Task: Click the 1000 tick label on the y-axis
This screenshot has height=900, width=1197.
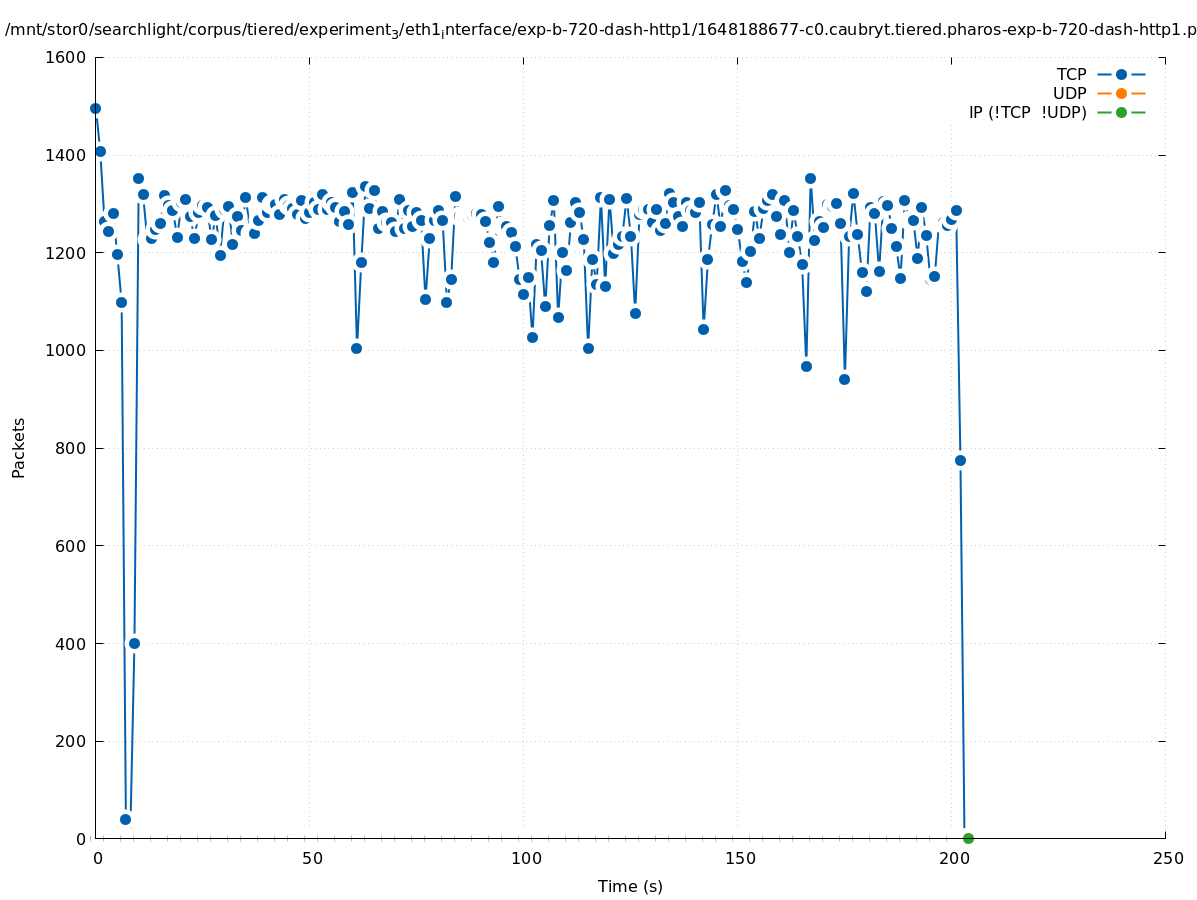Action: pyautogui.click(x=66, y=350)
